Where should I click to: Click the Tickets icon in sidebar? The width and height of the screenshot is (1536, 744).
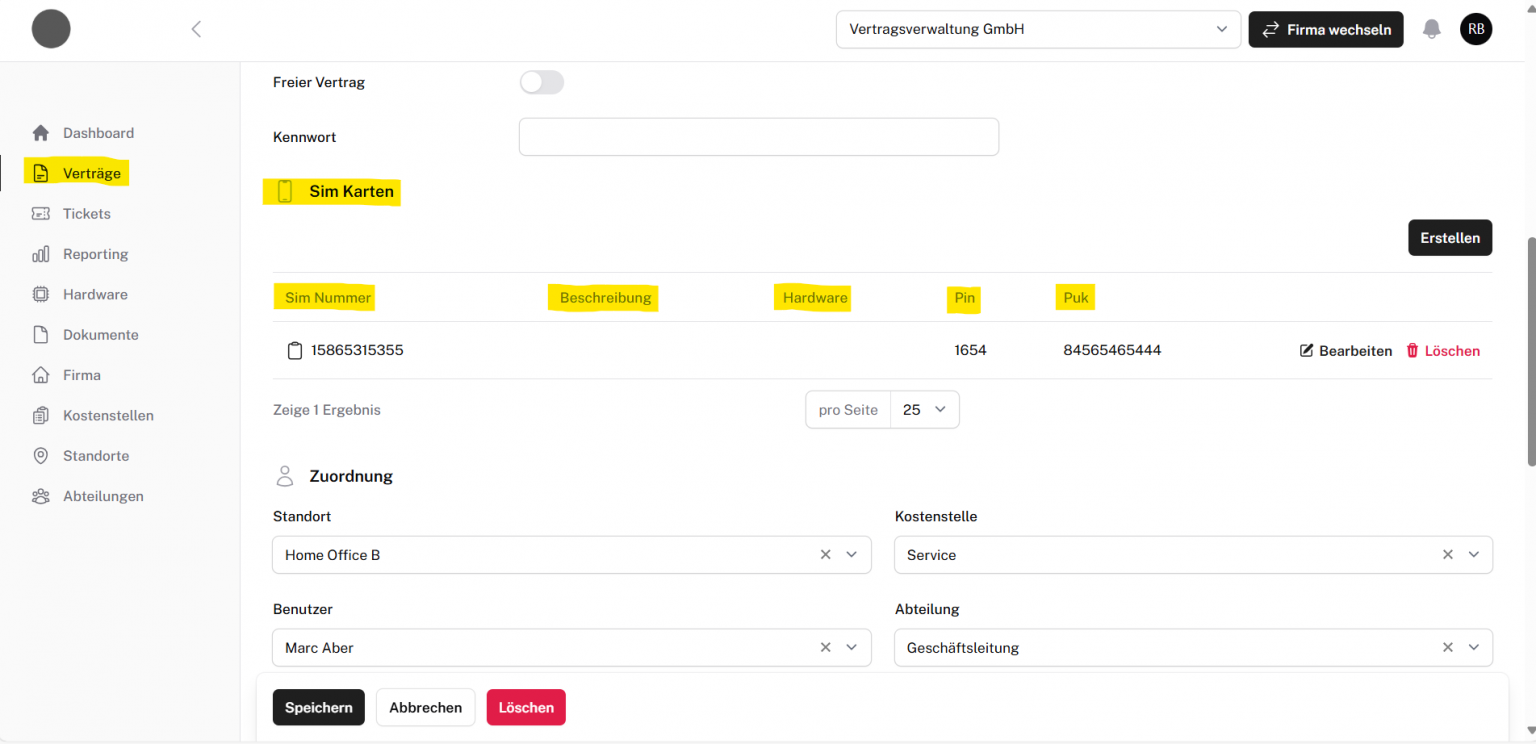point(41,214)
